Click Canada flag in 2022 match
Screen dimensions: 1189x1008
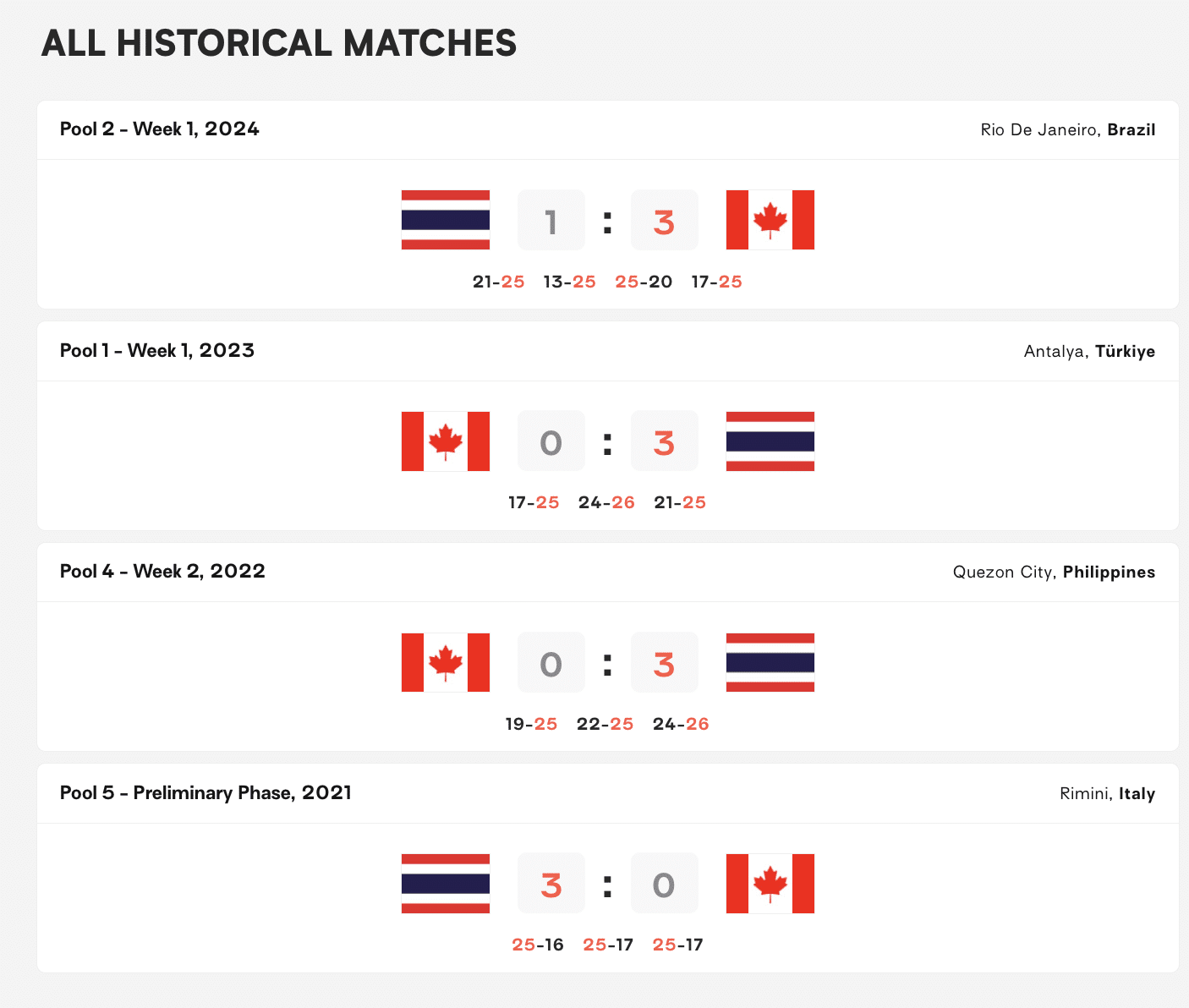point(446,662)
